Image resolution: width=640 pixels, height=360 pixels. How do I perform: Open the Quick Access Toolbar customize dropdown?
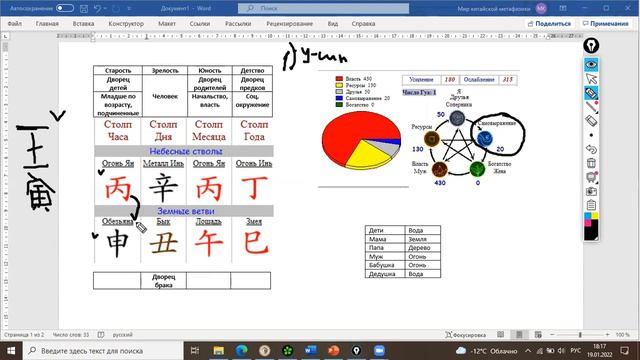129,8
